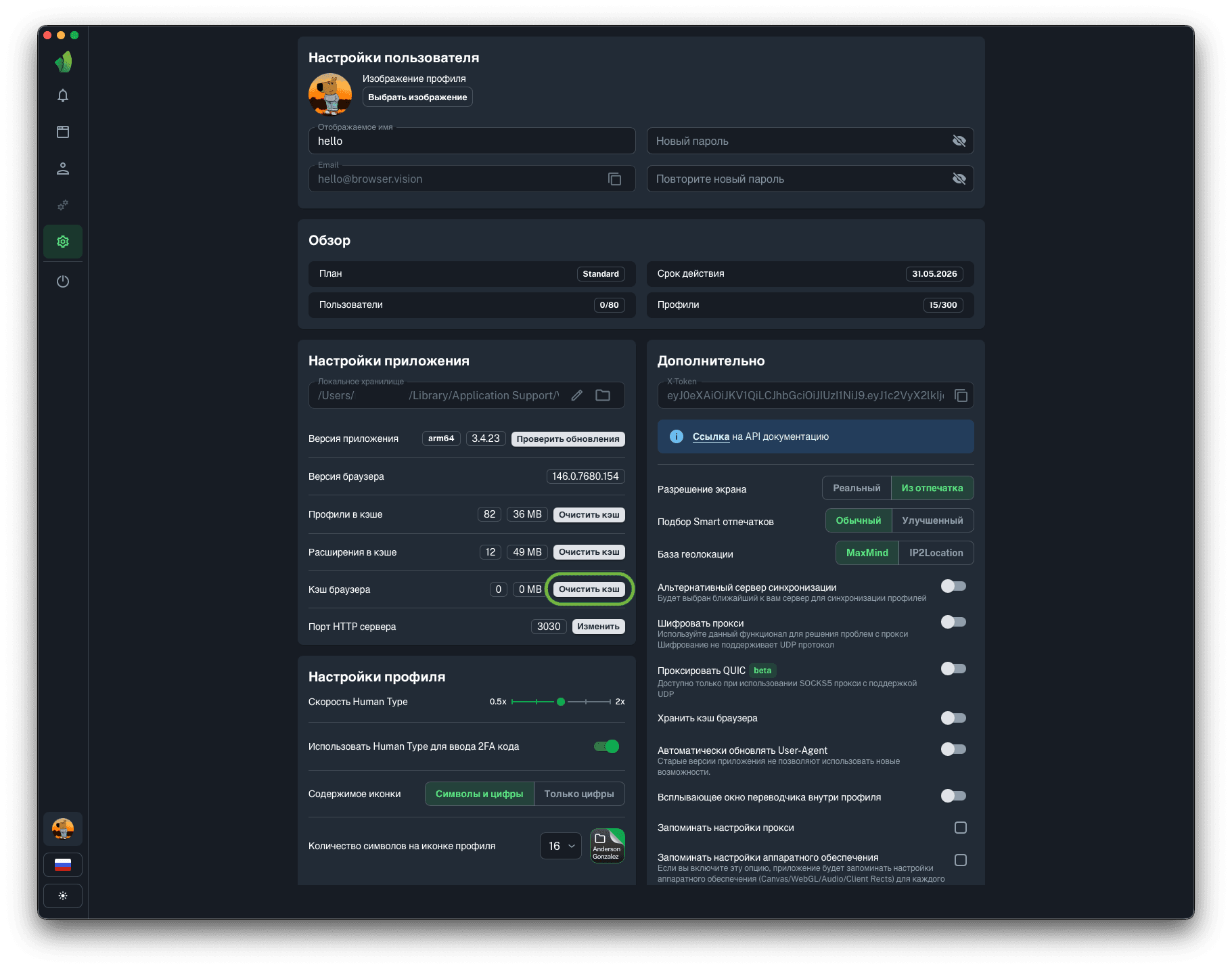Open the Ссылка API documentation link
This screenshot has width=1232, height=969.
[x=710, y=436]
